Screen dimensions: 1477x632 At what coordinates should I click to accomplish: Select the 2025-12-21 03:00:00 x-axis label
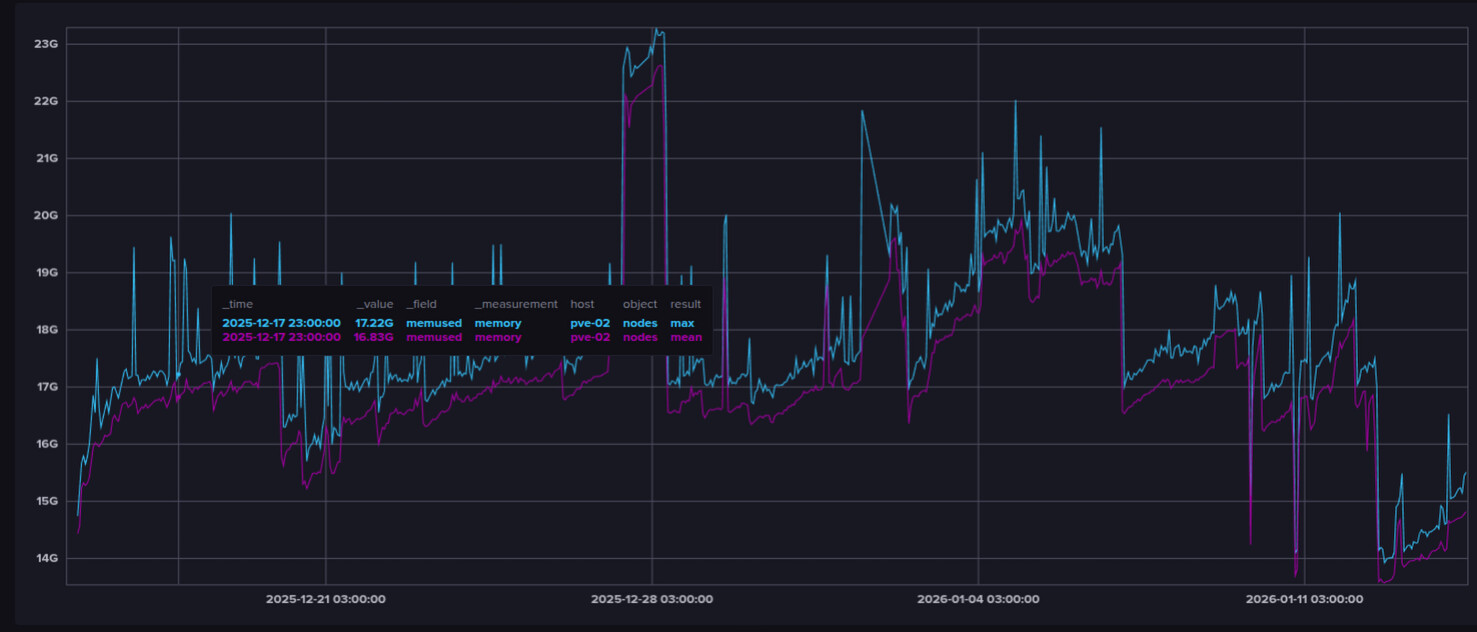point(325,600)
